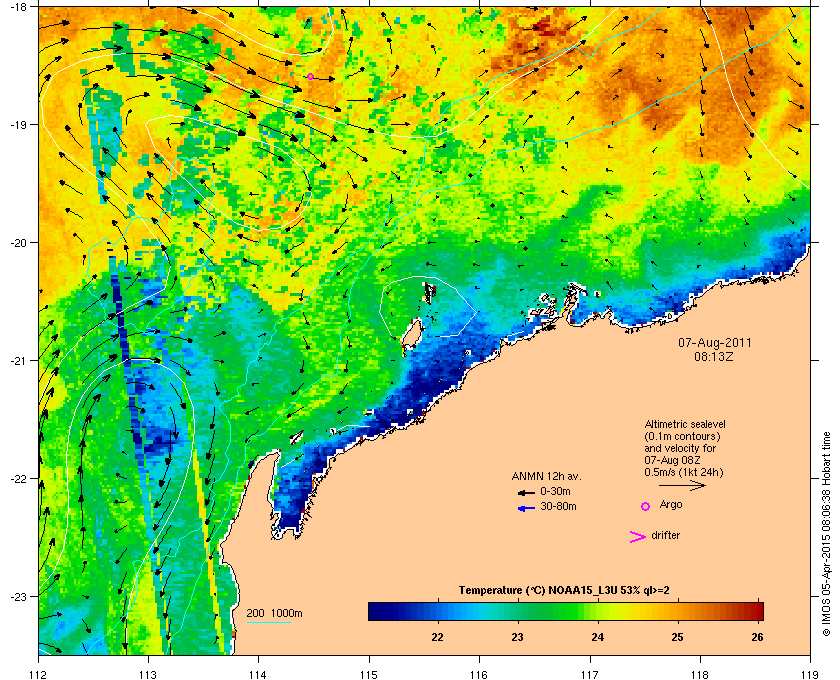This screenshot has height=680, width=840.
Task: Click the '30-80m' depth label
Action: 558,506
